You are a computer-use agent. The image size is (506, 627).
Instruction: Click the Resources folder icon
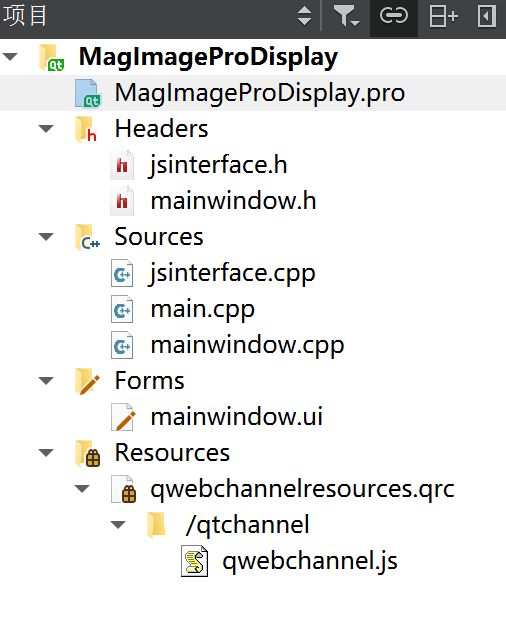pyautogui.click(x=88, y=453)
